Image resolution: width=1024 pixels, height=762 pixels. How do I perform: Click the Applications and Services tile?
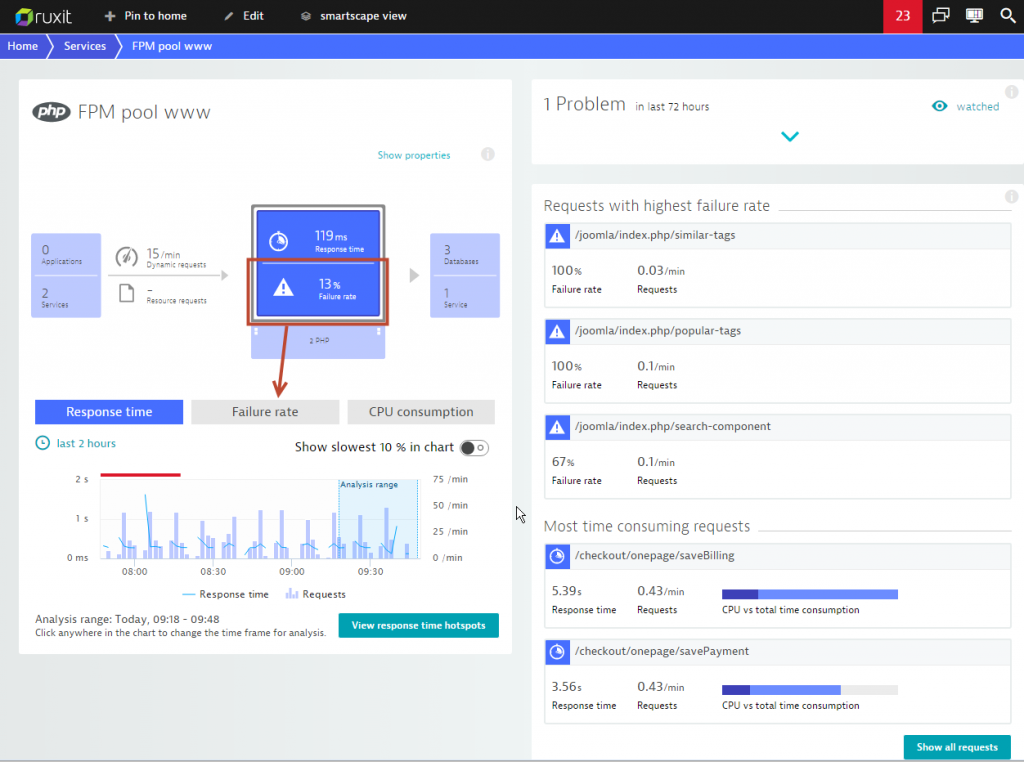(x=66, y=276)
